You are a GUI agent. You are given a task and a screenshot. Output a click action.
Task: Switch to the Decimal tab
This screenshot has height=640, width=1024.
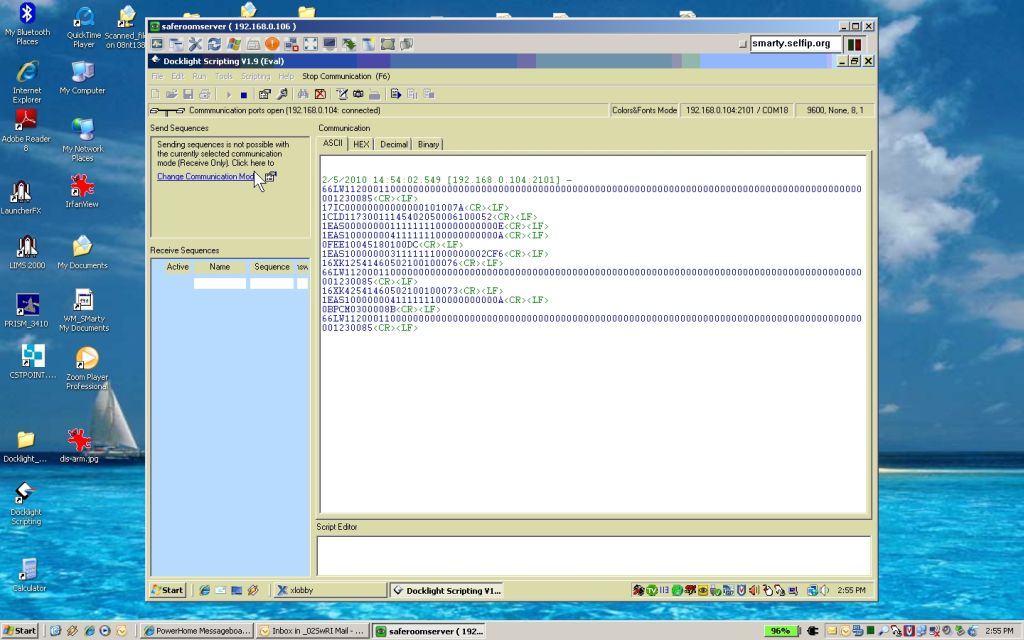tap(394, 144)
